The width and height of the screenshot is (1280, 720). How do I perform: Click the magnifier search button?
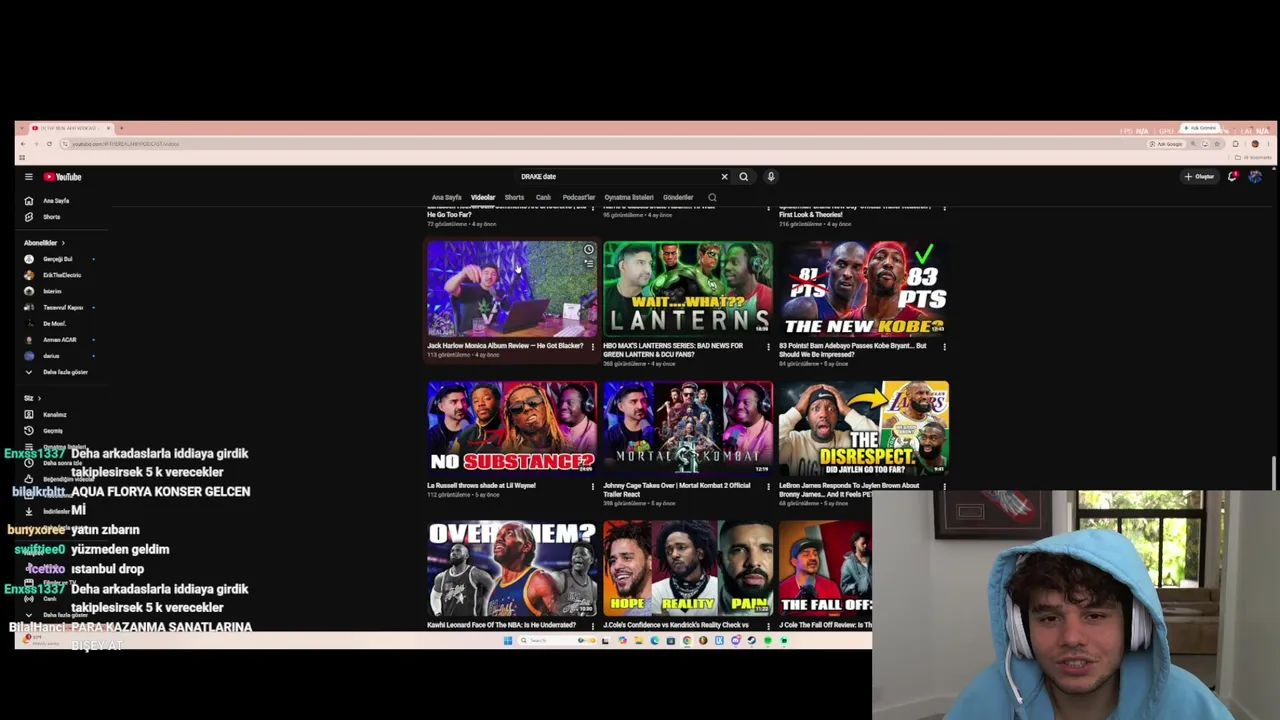pyautogui.click(x=744, y=177)
